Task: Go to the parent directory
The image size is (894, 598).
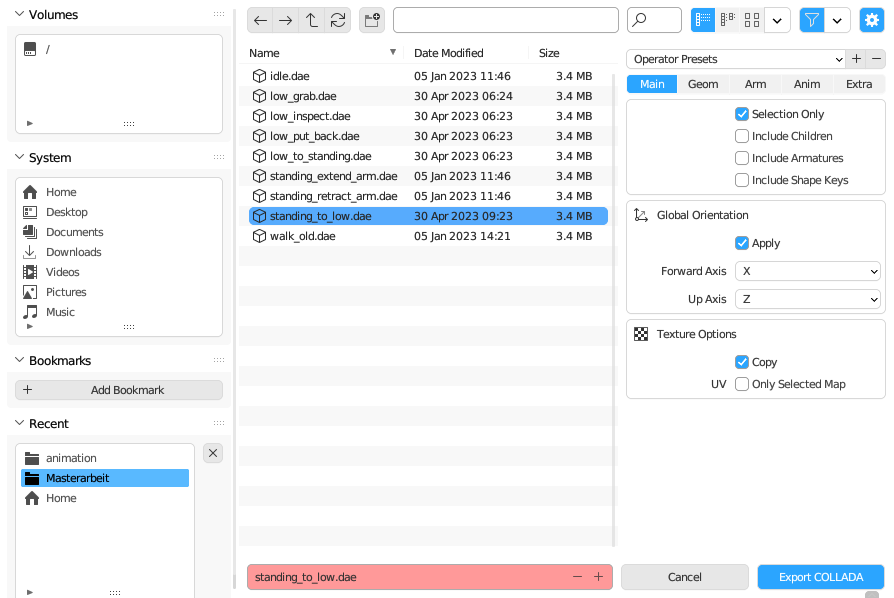Action: pyautogui.click(x=312, y=20)
